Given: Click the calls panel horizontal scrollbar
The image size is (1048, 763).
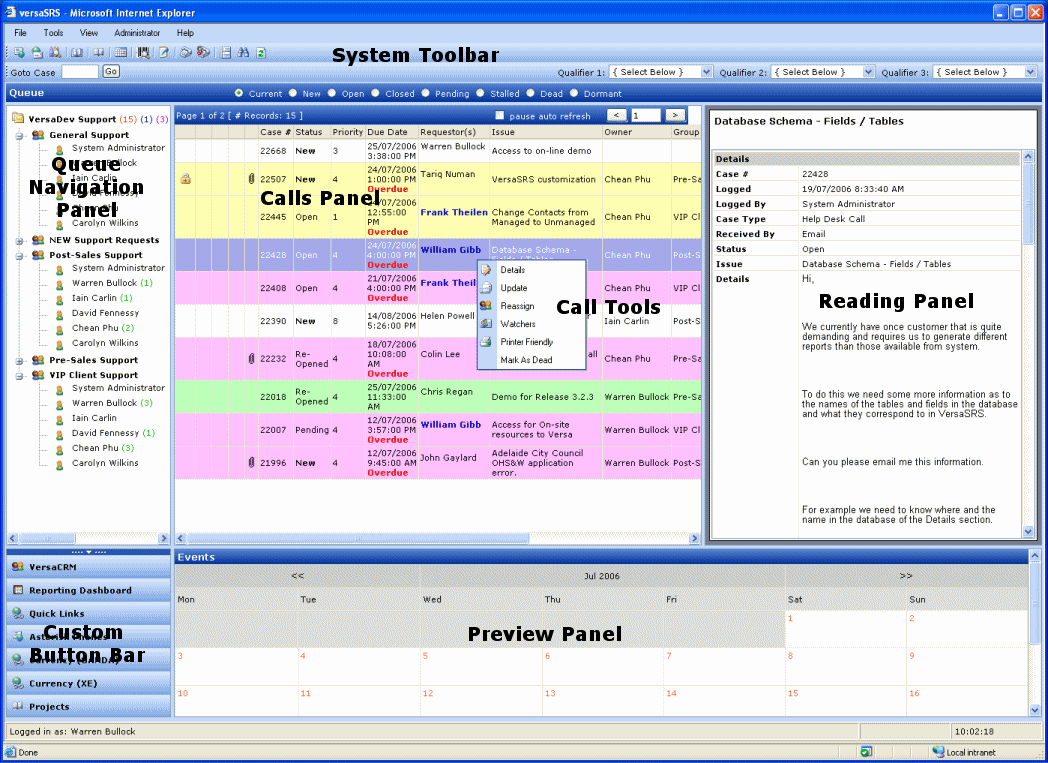Looking at the screenshot, I should click(x=438, y=538).
